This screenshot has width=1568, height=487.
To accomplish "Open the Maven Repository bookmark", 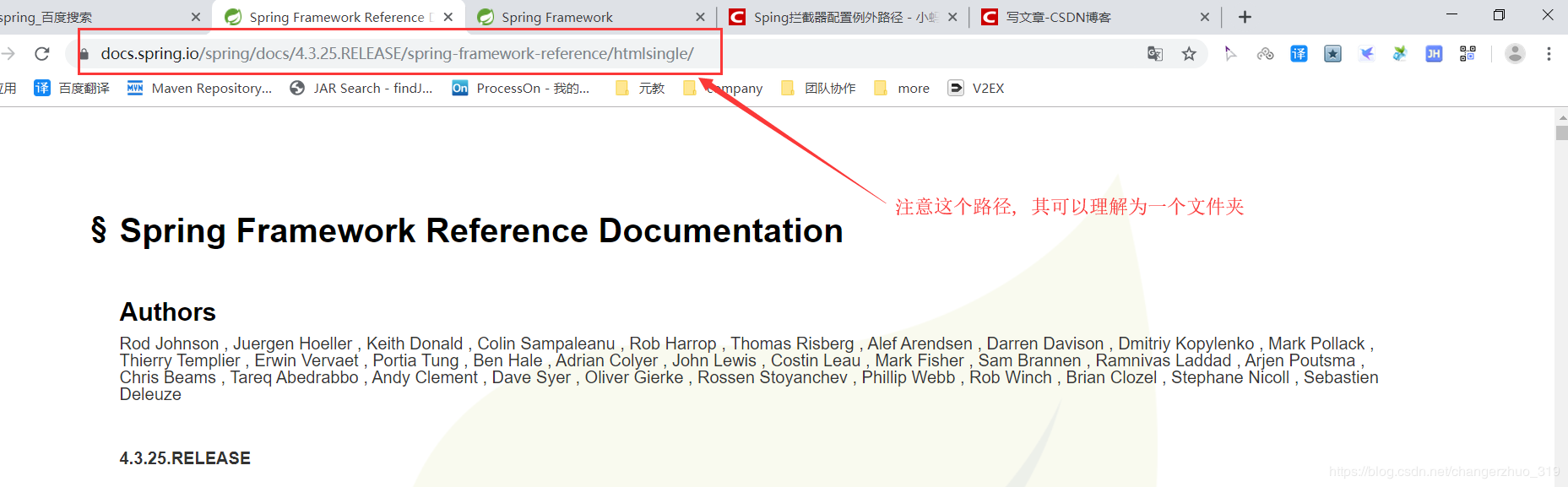I will click(x=199, y=88).
